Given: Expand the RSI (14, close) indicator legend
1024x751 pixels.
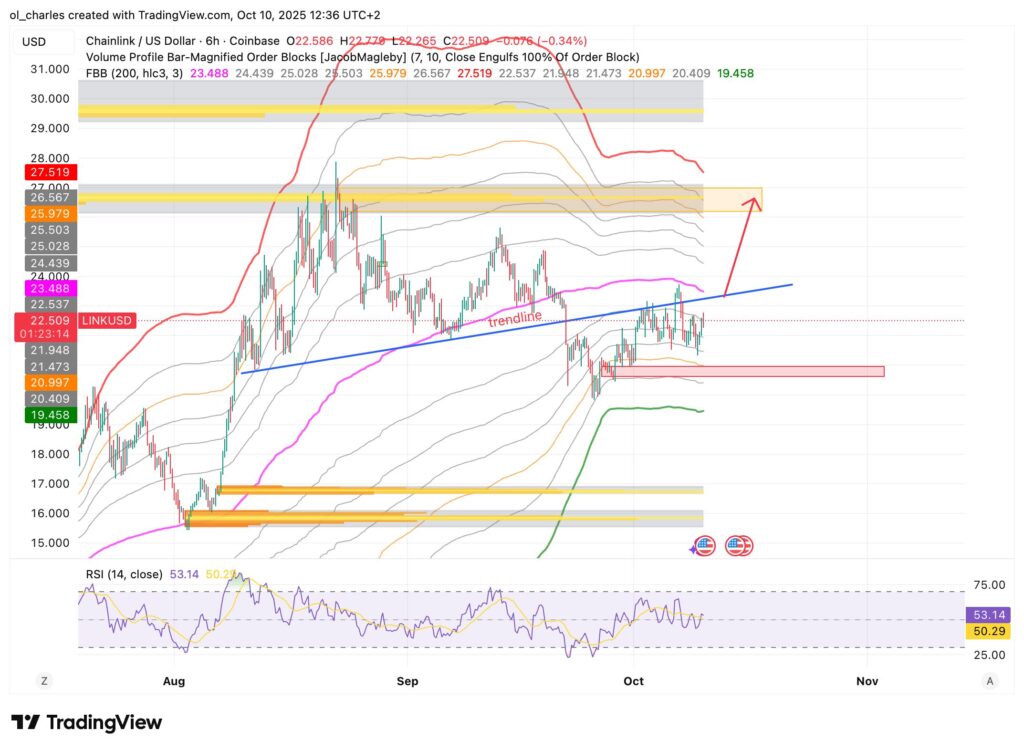Looking at the screenshot, I should pos(125,573).
